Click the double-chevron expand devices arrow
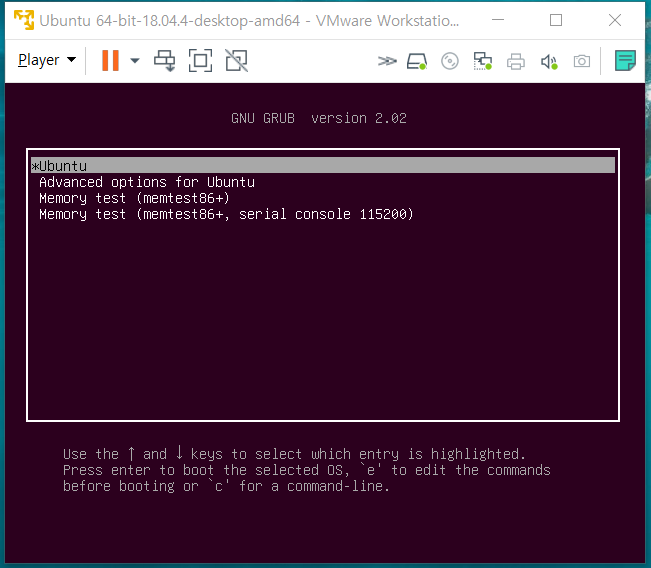Image resolution: width=651 pixels, height=568 pixels. click(387, 61)
